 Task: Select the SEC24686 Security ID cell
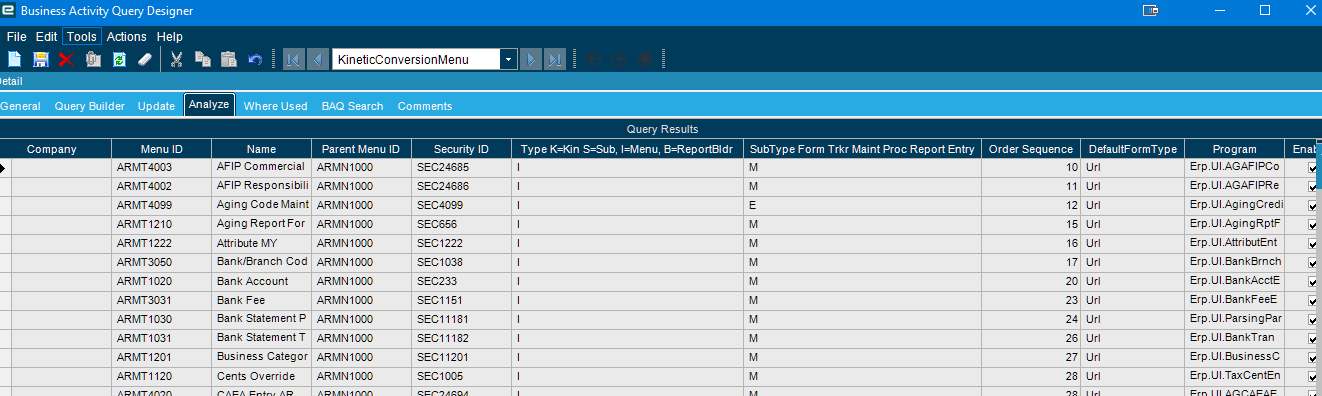461,187
